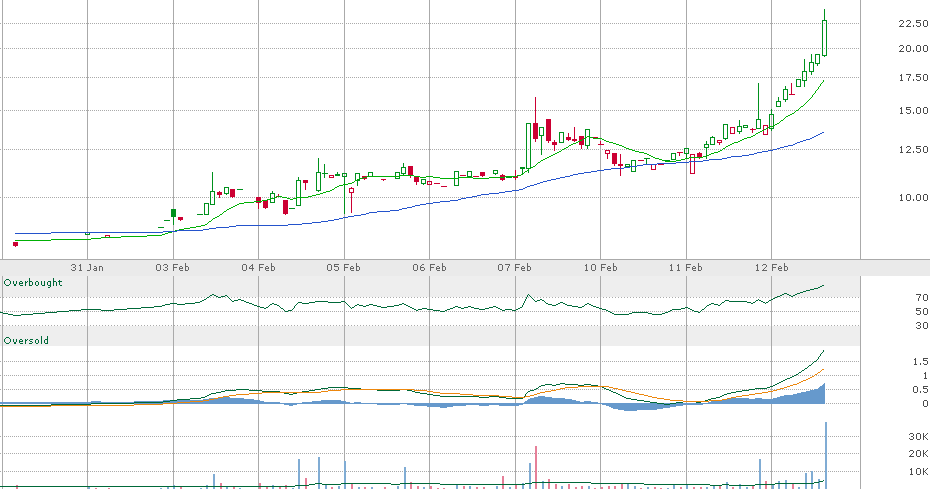The height and width of the screenshot is (489, 930).
Task: Click the tall pink volume bar after 07 Feb
Action: tap(536, 466)
